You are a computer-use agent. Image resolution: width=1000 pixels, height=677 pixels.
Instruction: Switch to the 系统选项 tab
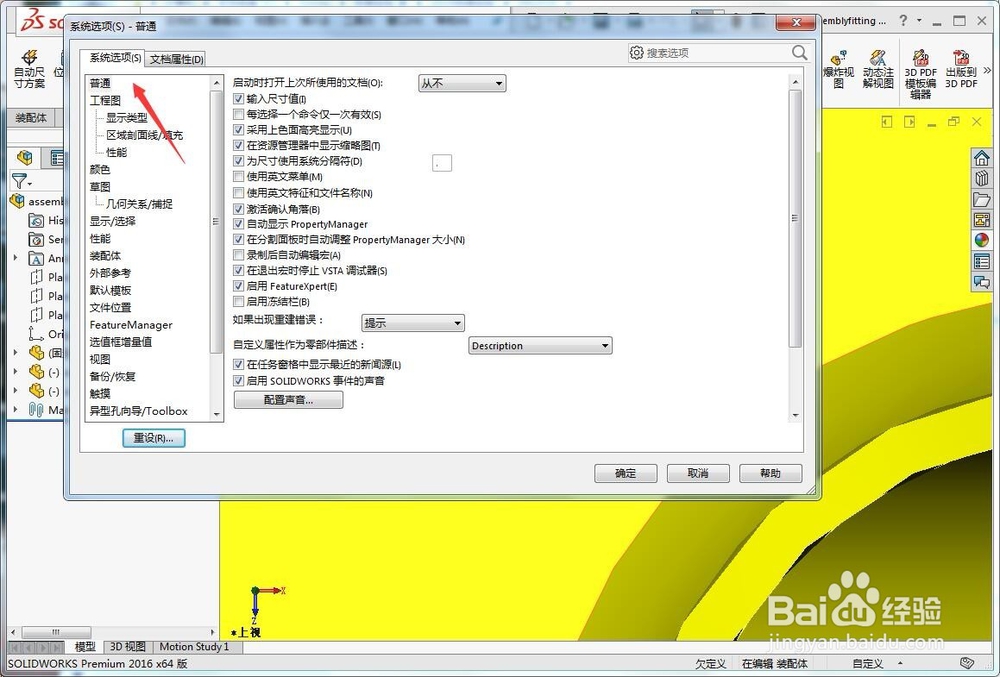tap(115, 57)
